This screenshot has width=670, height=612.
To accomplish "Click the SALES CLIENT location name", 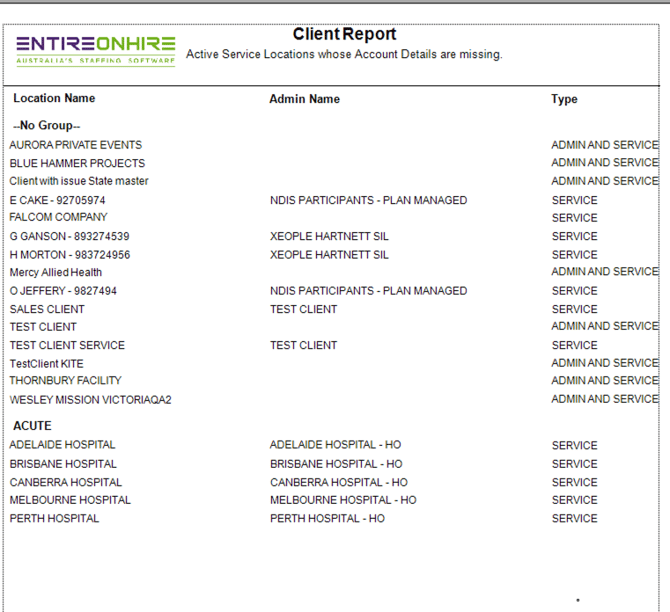I will coord(47,309).
